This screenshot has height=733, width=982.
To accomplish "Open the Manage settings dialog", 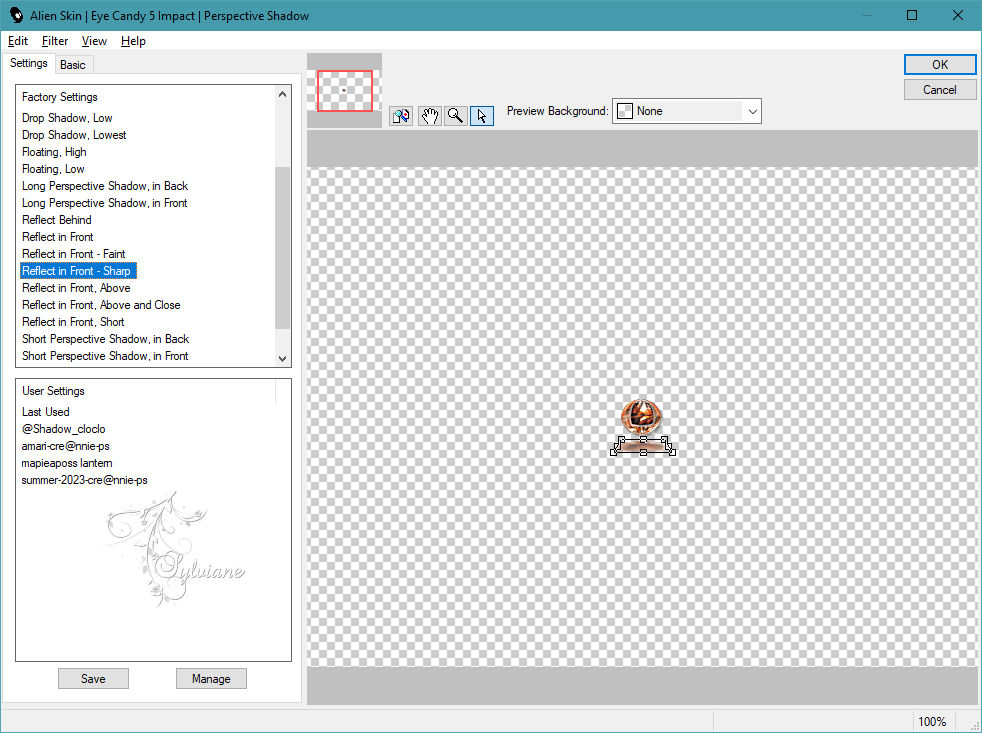I will coord(211,678).
